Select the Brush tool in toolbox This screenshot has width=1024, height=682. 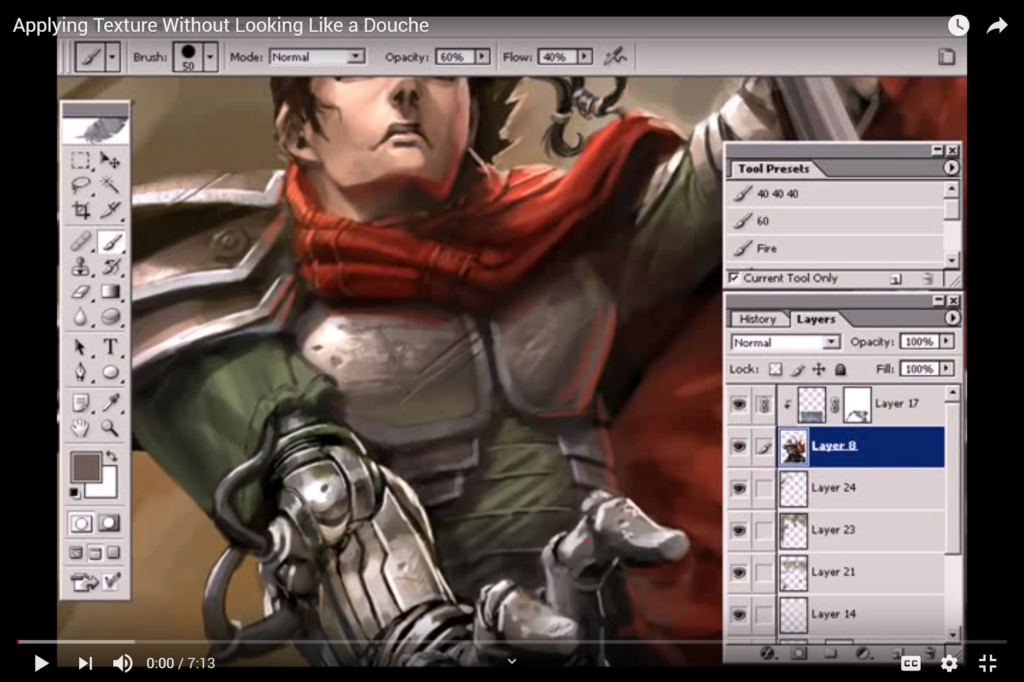point(110,242)
